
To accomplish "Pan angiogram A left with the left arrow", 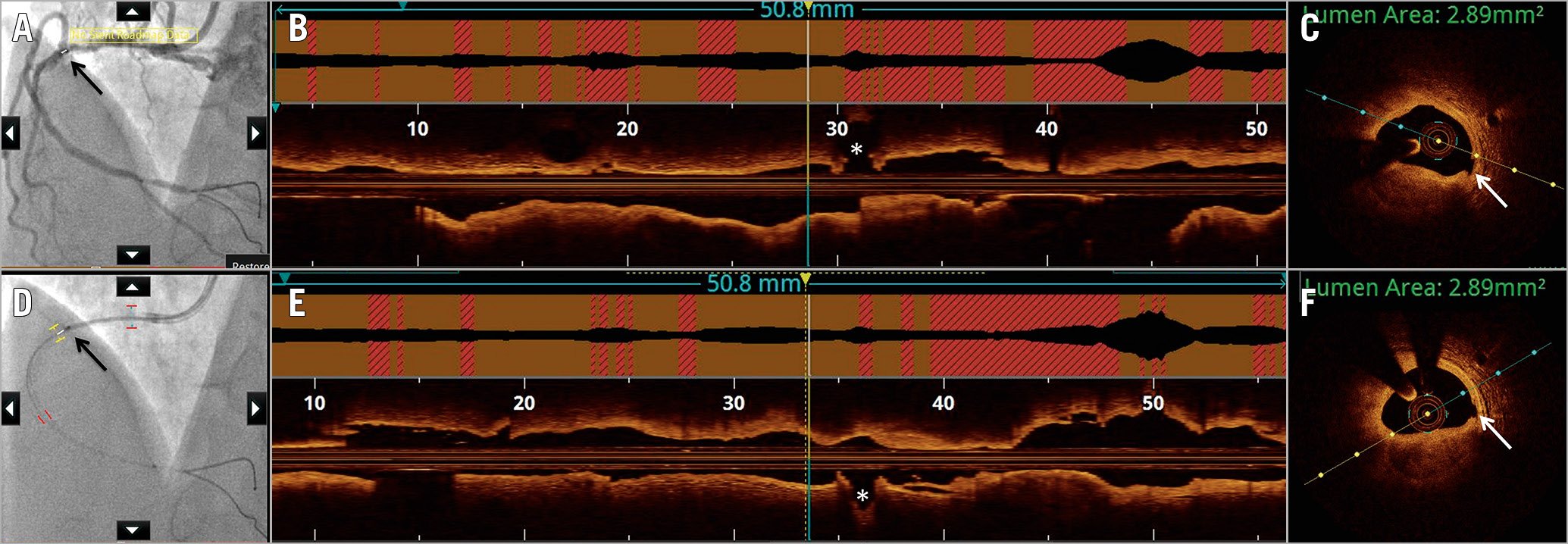I will [x=10, y=134].
